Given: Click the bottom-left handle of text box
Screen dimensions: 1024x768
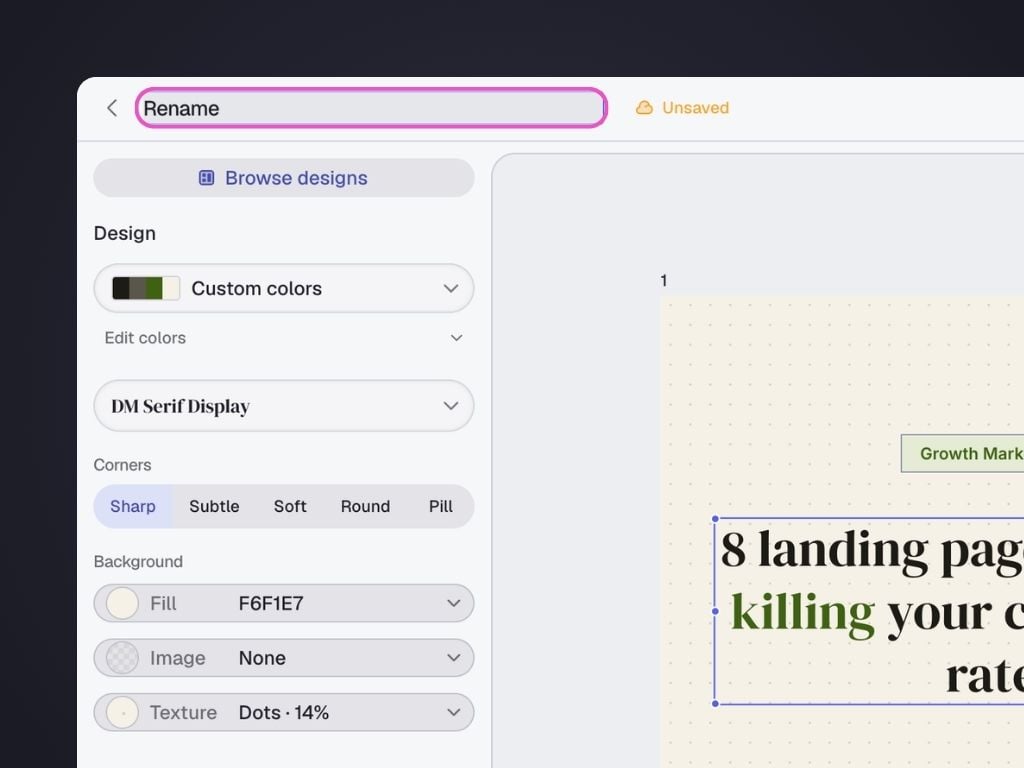Looking at the screenshot, I should pyautogui.click(x=715, y=703).
